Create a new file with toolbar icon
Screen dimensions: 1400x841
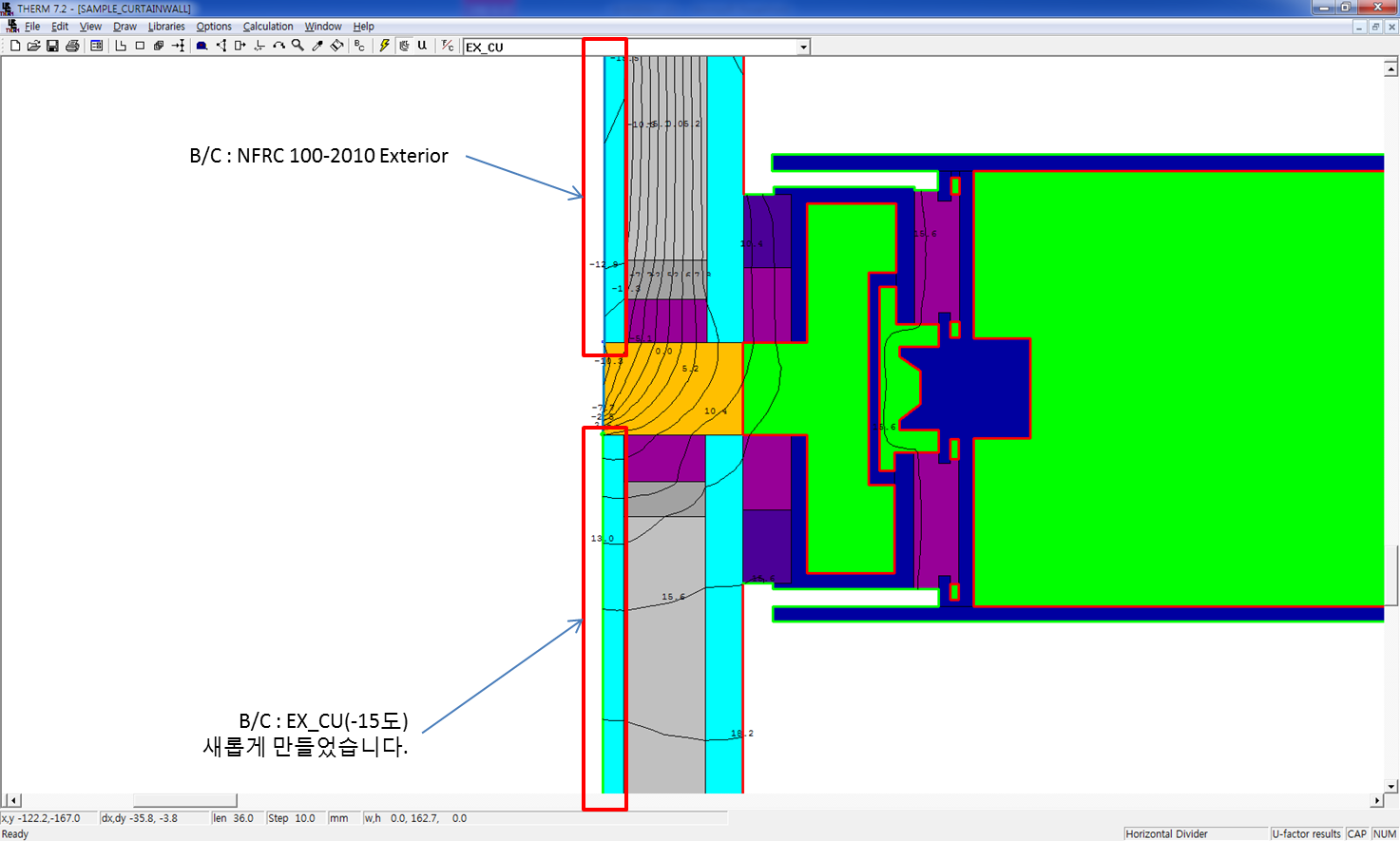15,46
